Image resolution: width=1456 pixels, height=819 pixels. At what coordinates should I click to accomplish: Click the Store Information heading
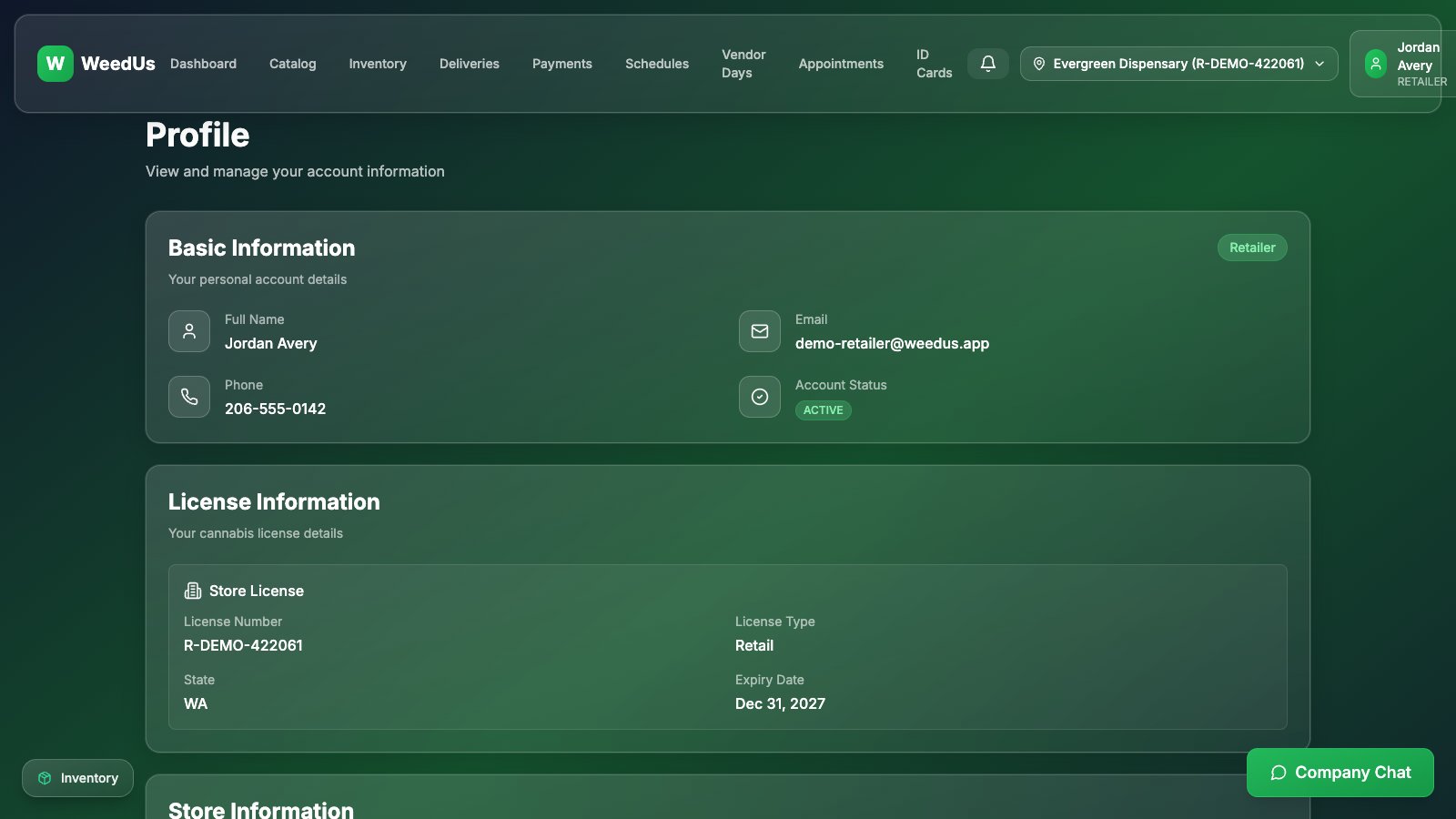(261, 809)
